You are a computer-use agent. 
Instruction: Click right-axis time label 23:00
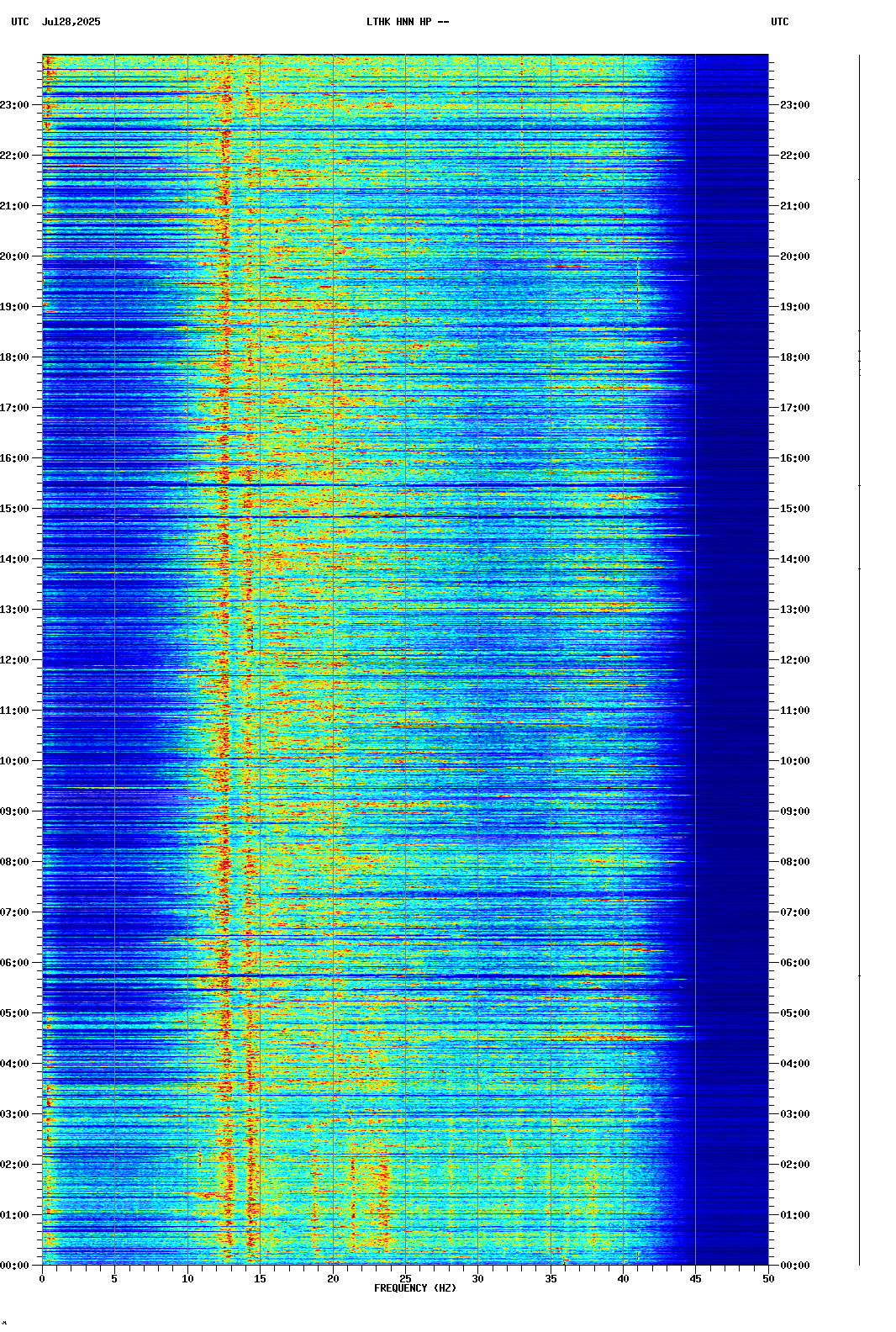coord(795,105)
